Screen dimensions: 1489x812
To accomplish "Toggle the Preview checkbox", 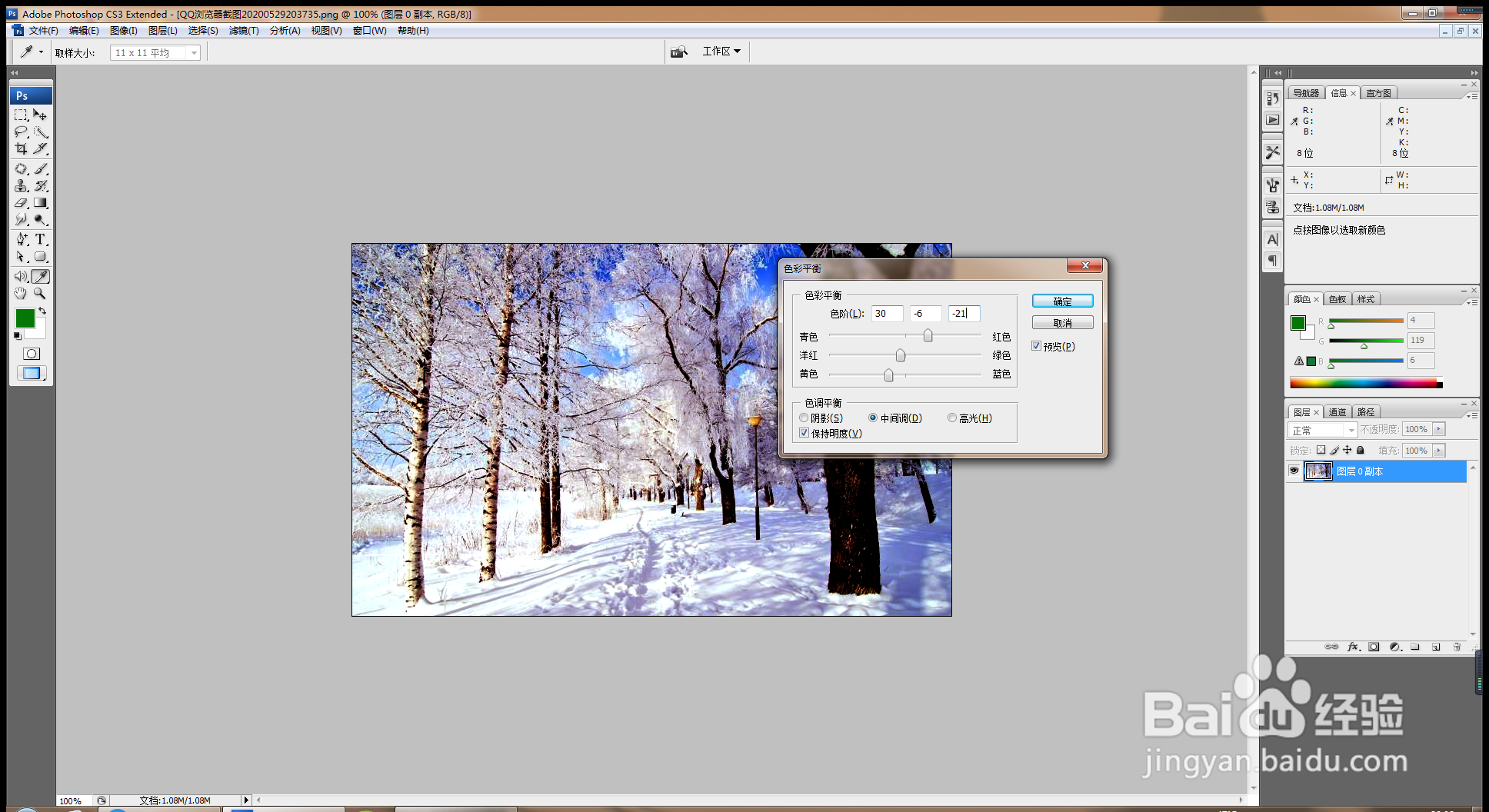I will (1036, 346).
